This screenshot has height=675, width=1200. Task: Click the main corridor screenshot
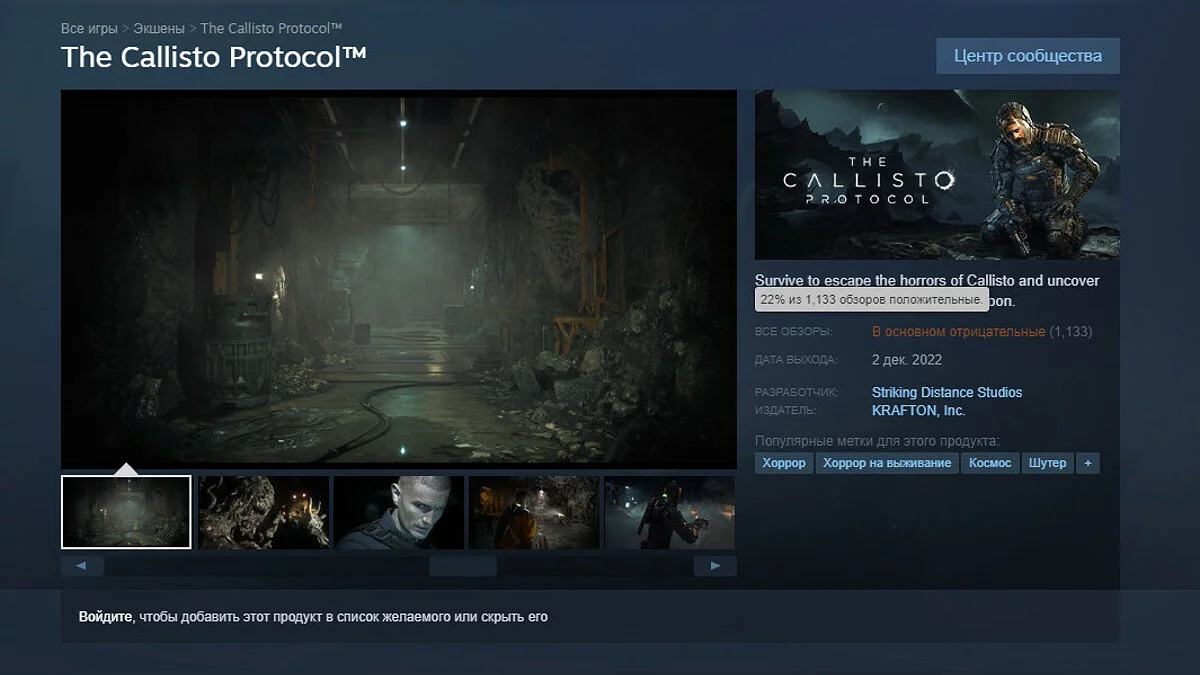tap(399, 278)
